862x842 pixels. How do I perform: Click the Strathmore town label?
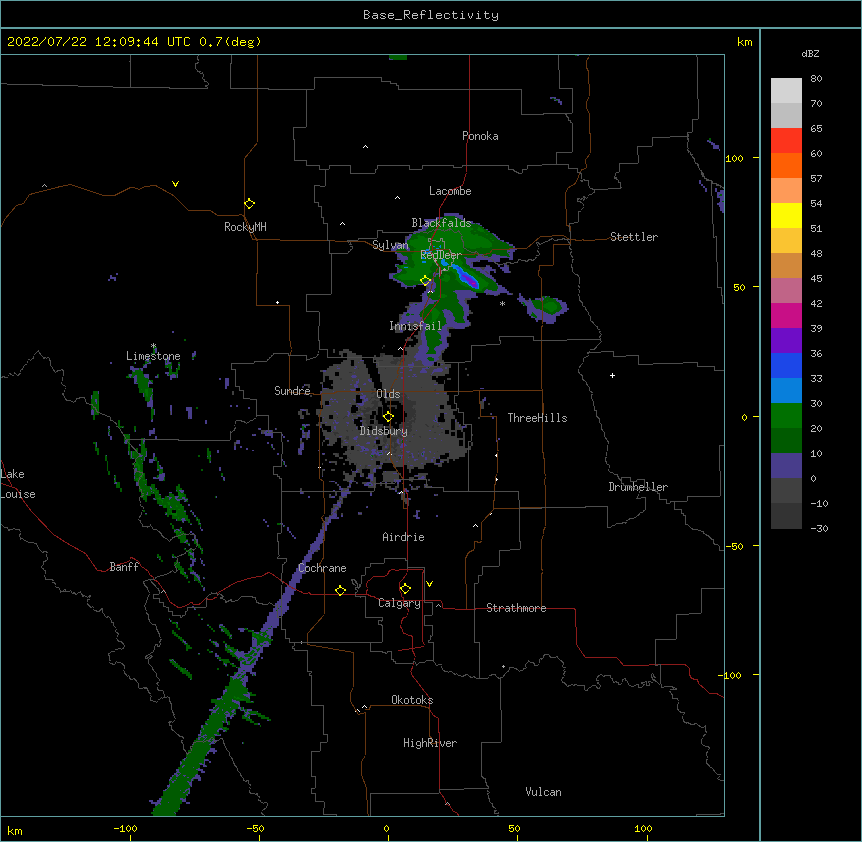pyautogui.click(x=516, y=608)
